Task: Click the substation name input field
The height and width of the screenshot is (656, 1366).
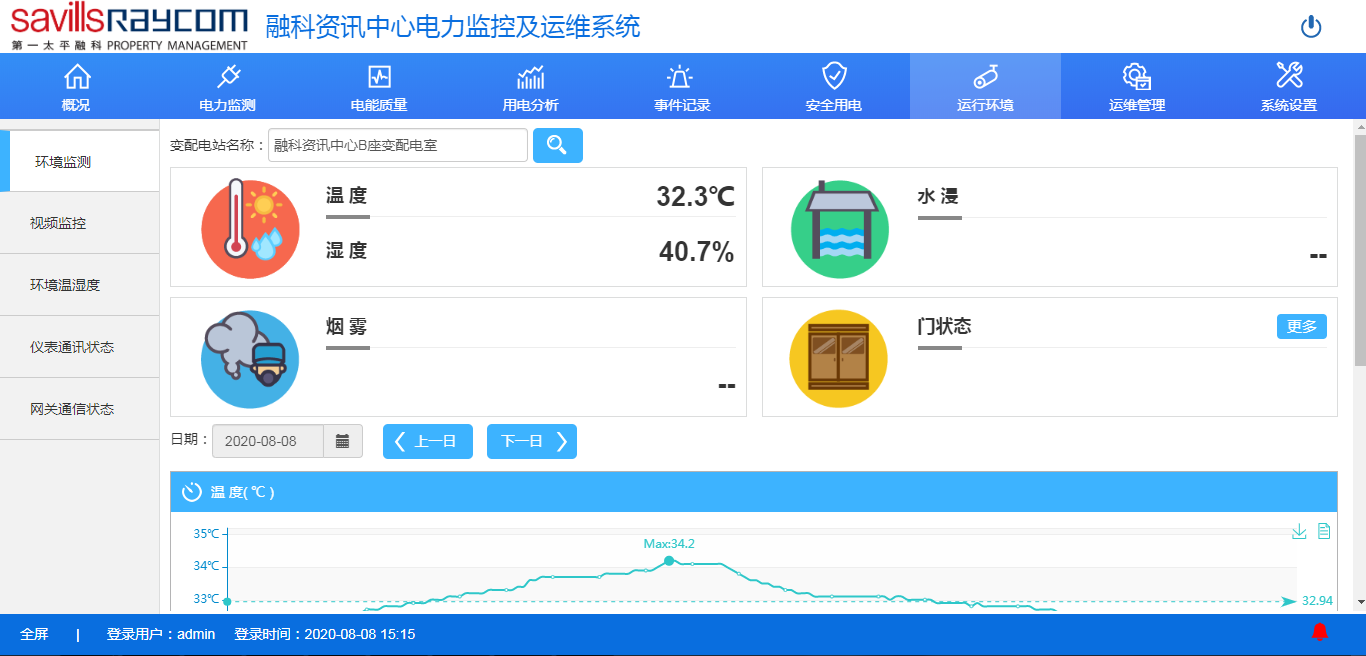Action: click(x=398, y=145)
